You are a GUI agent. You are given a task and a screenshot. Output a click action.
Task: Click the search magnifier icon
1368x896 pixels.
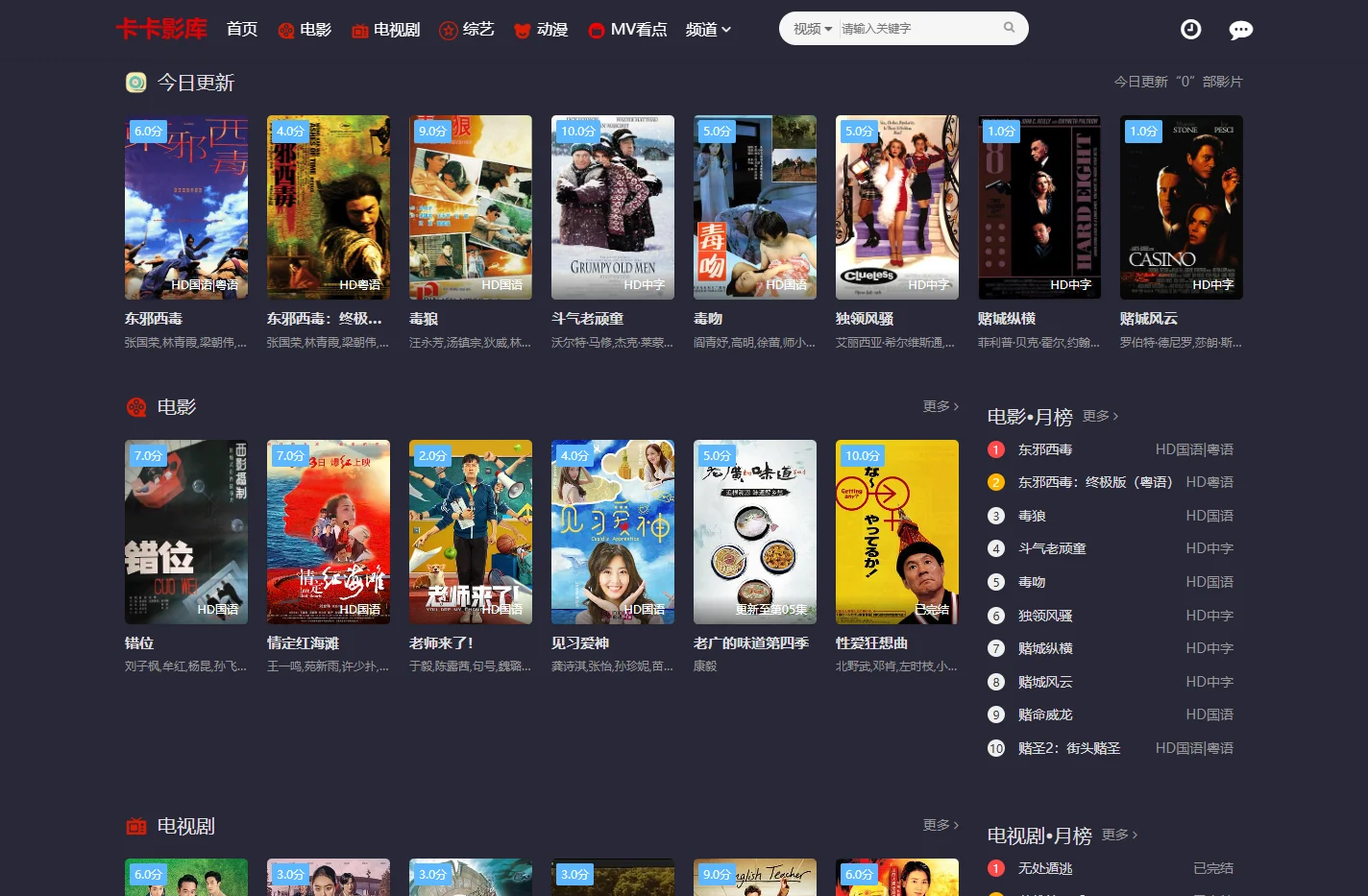(1009, 28)
